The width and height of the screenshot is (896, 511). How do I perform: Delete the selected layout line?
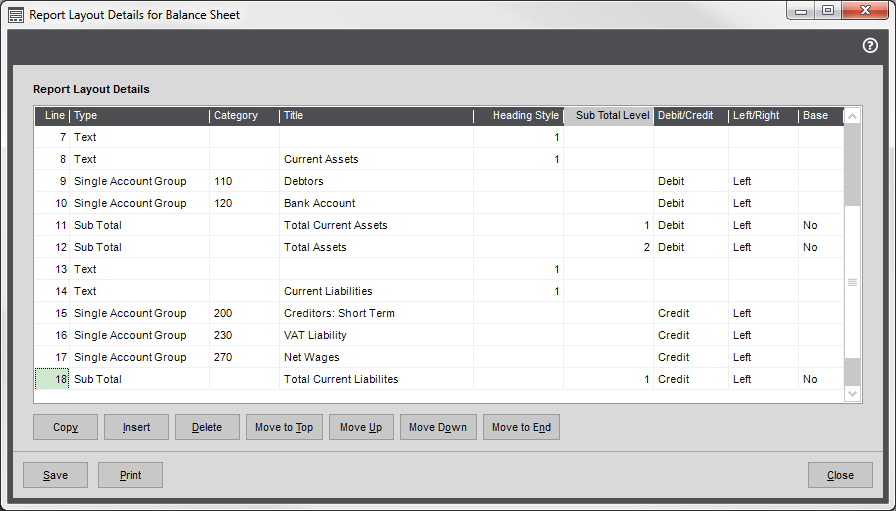pyautogui.click(x=207, y=427)
